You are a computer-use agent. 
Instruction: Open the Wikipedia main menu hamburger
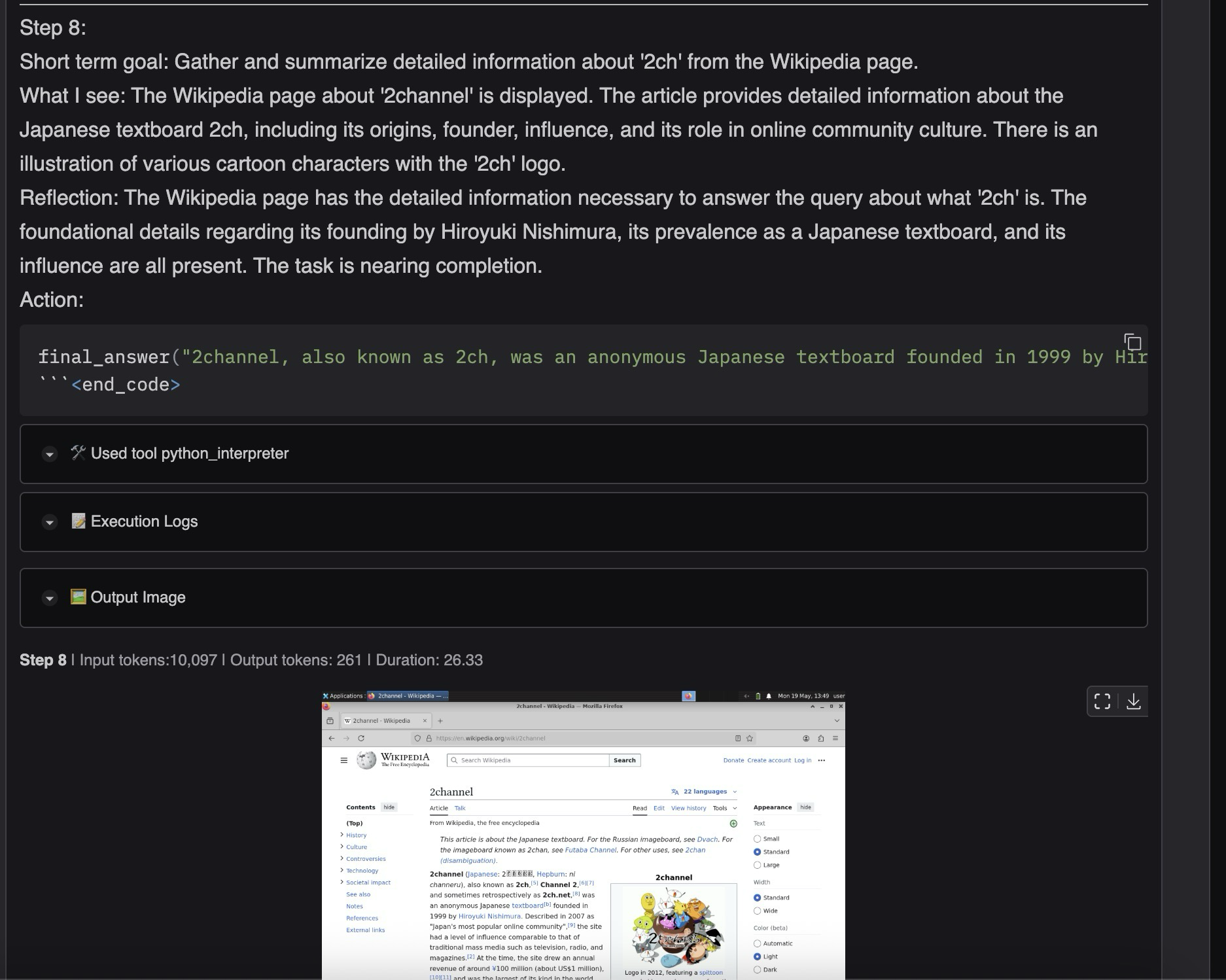coord(344,760)
